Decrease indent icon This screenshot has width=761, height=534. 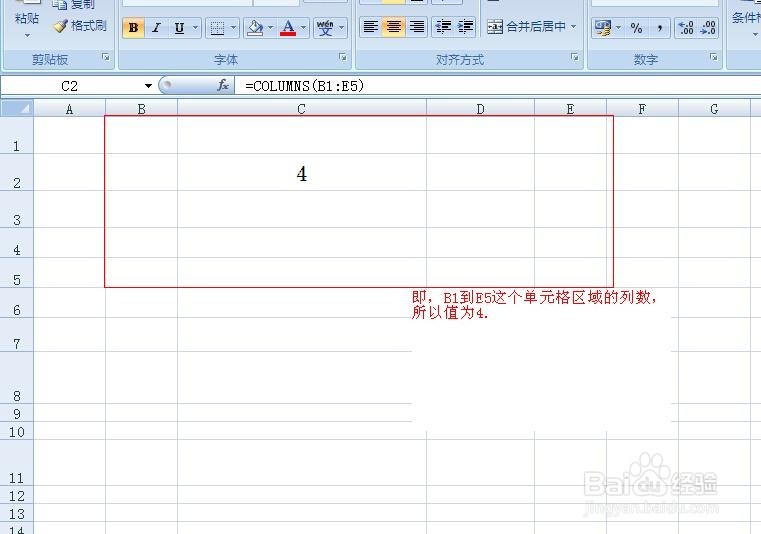(443, 26)
